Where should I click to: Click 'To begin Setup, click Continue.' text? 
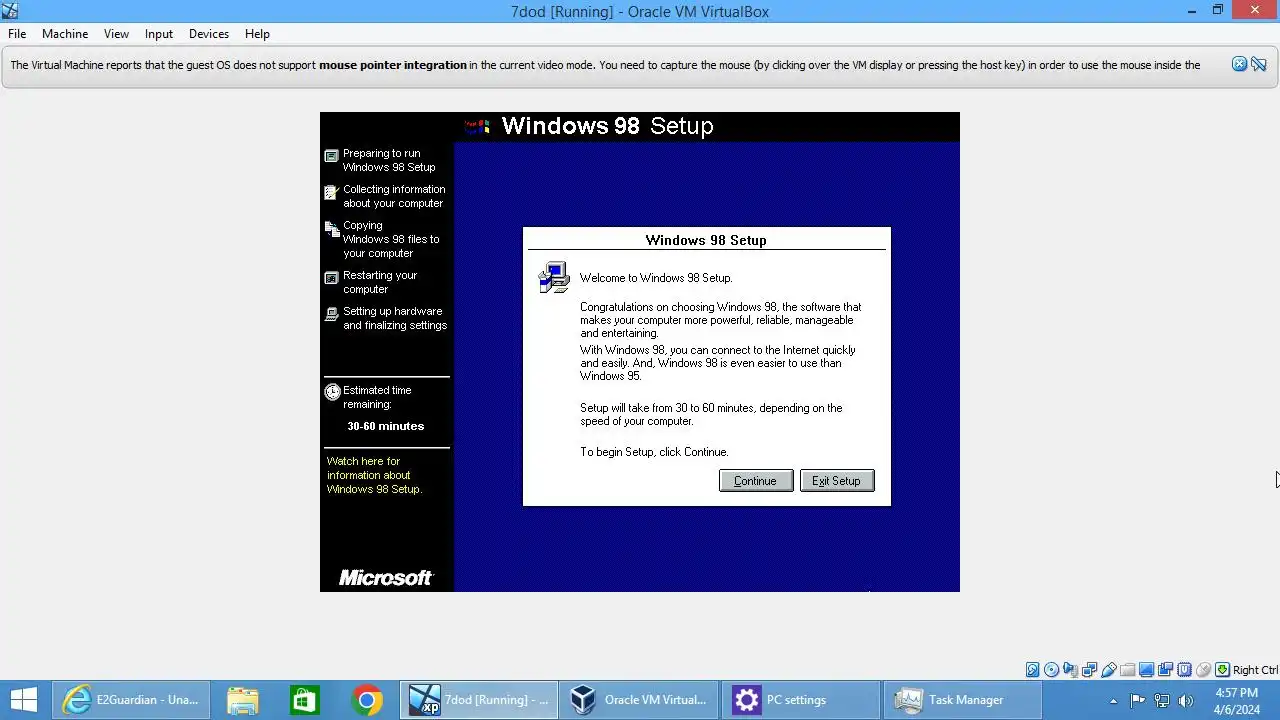tap(654, 452)
